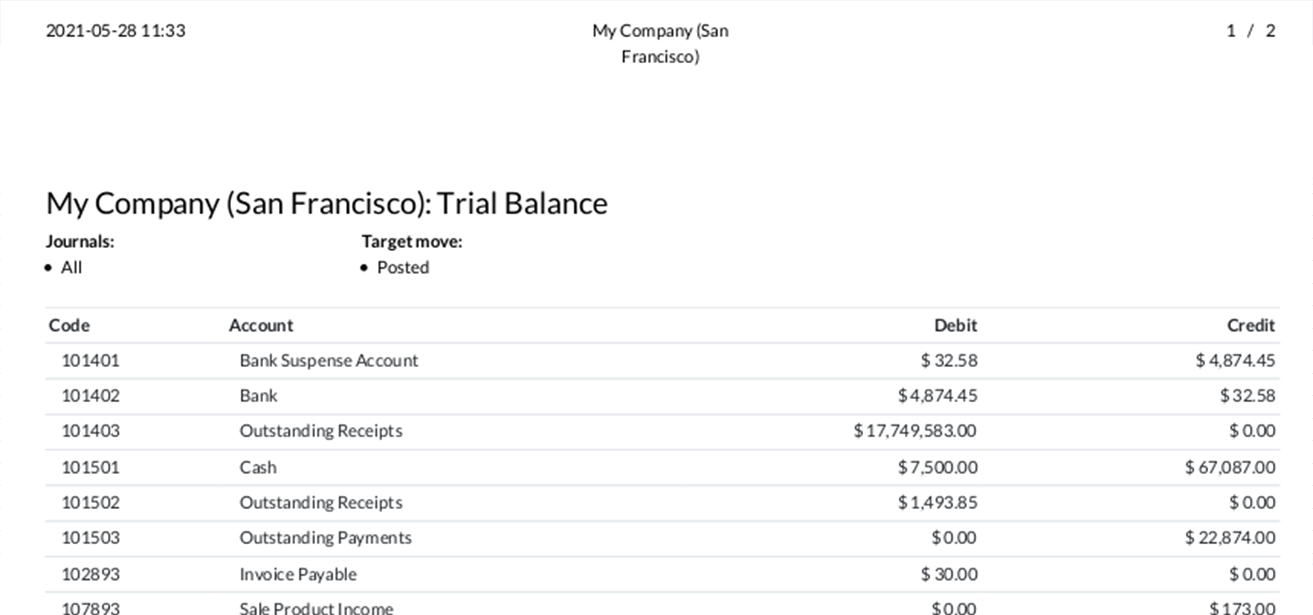
Task: Select the Bank Suspense Account row name
Action: coord(329,360)
